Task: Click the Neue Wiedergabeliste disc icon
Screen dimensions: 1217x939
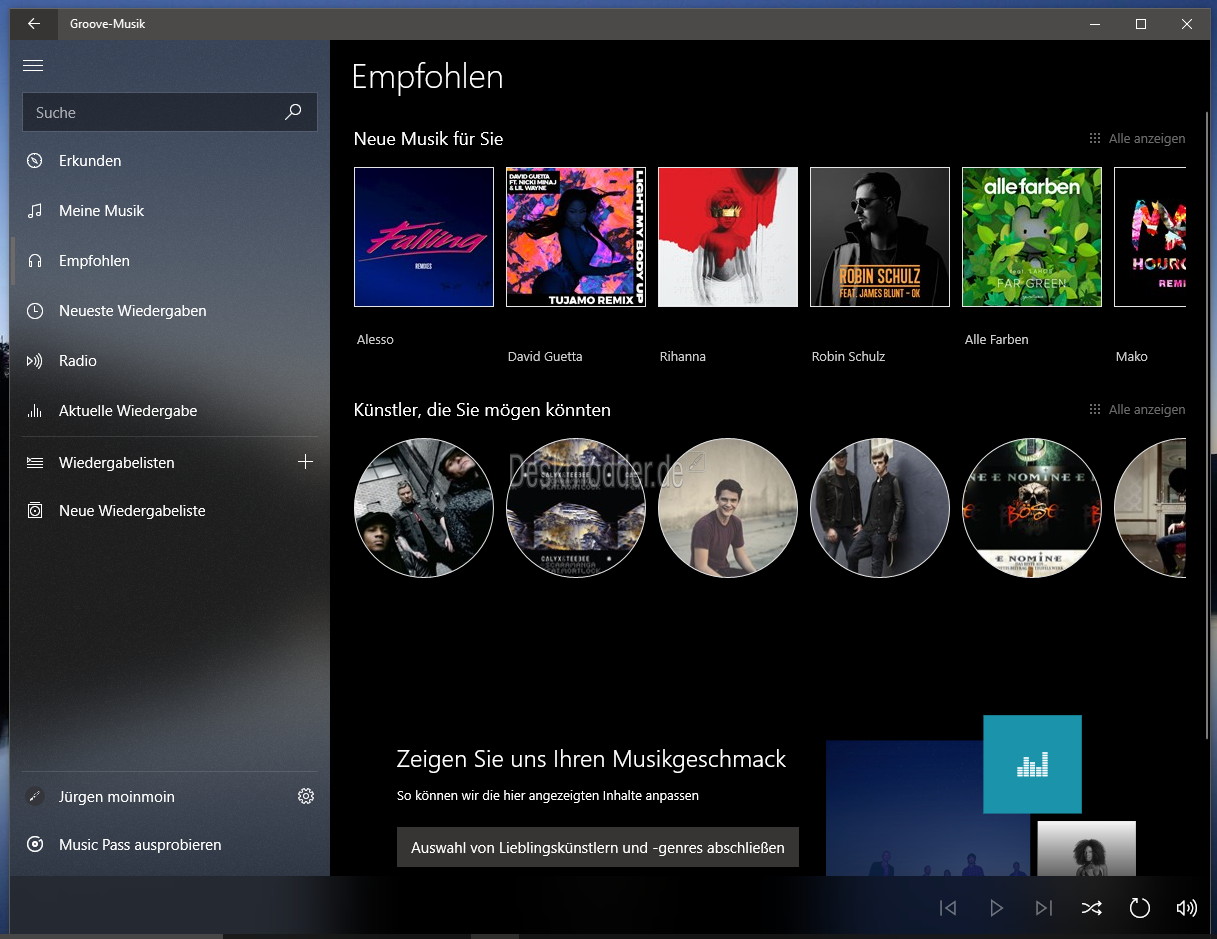Action: tap(35, 511)
